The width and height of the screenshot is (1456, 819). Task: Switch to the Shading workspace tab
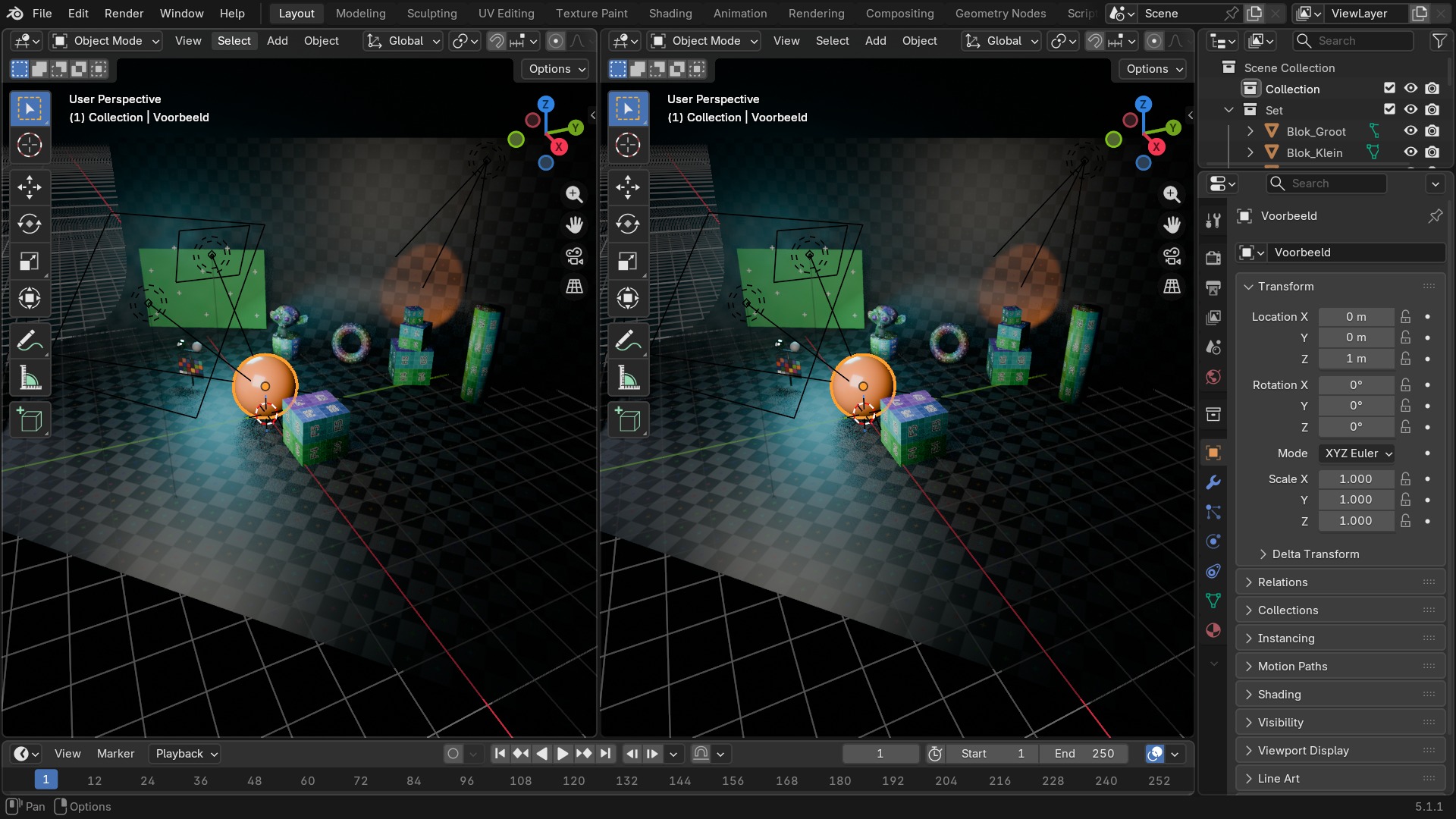click(670, 14)
